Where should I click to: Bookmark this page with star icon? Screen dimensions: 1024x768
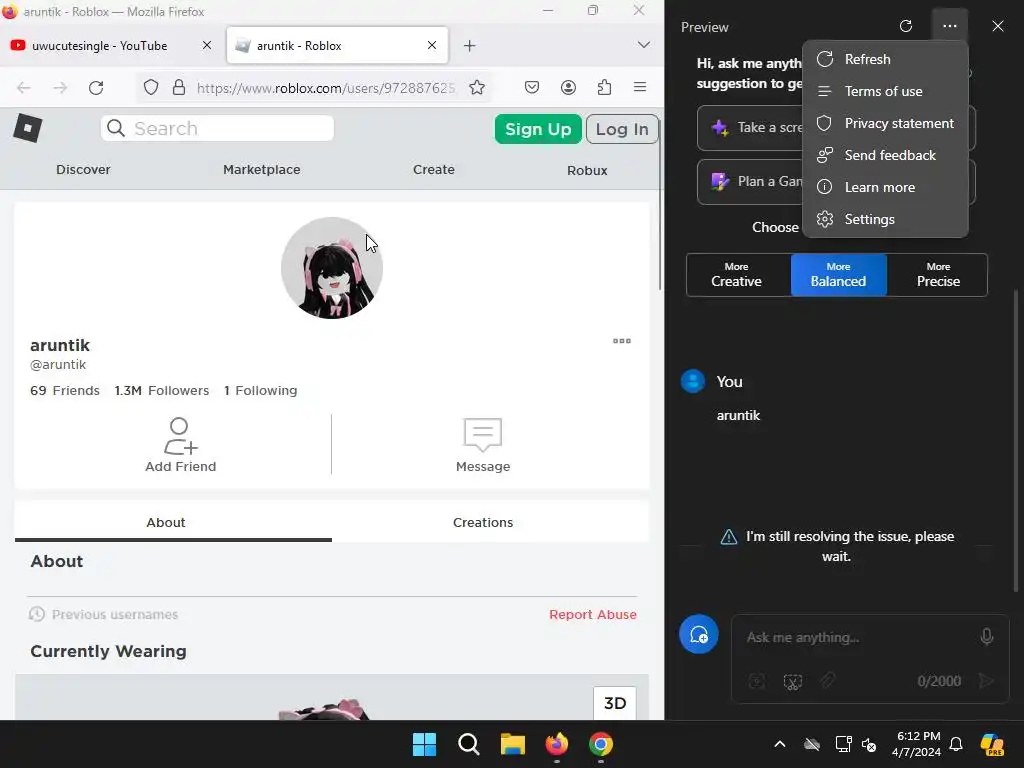tap(477, 88)
